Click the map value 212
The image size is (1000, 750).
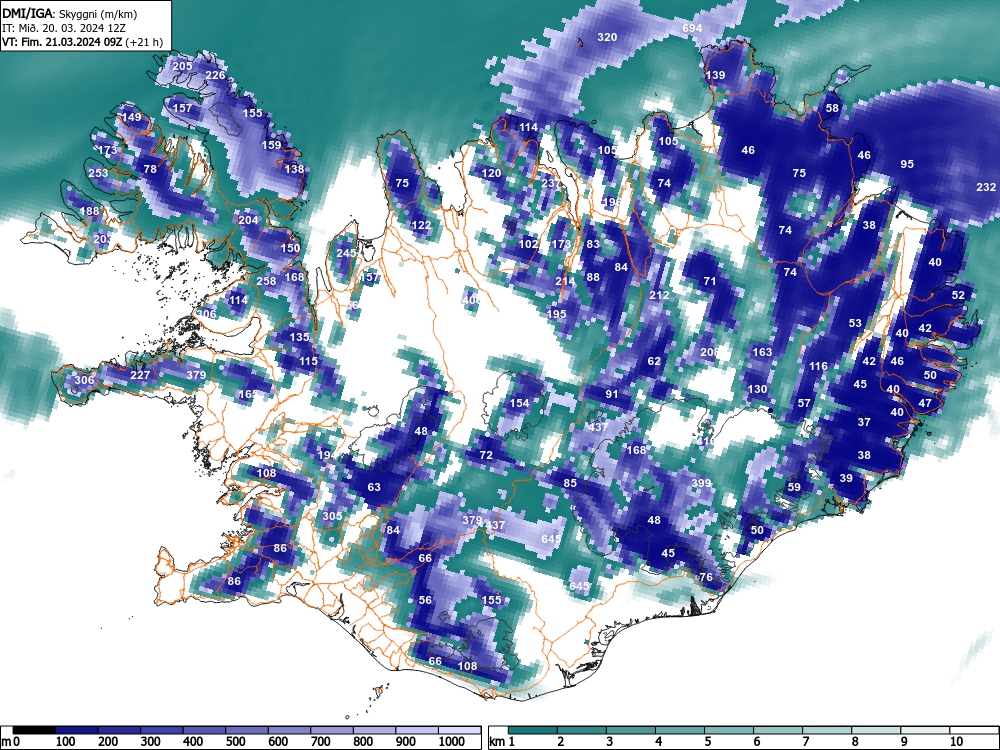tap(659, 295)
